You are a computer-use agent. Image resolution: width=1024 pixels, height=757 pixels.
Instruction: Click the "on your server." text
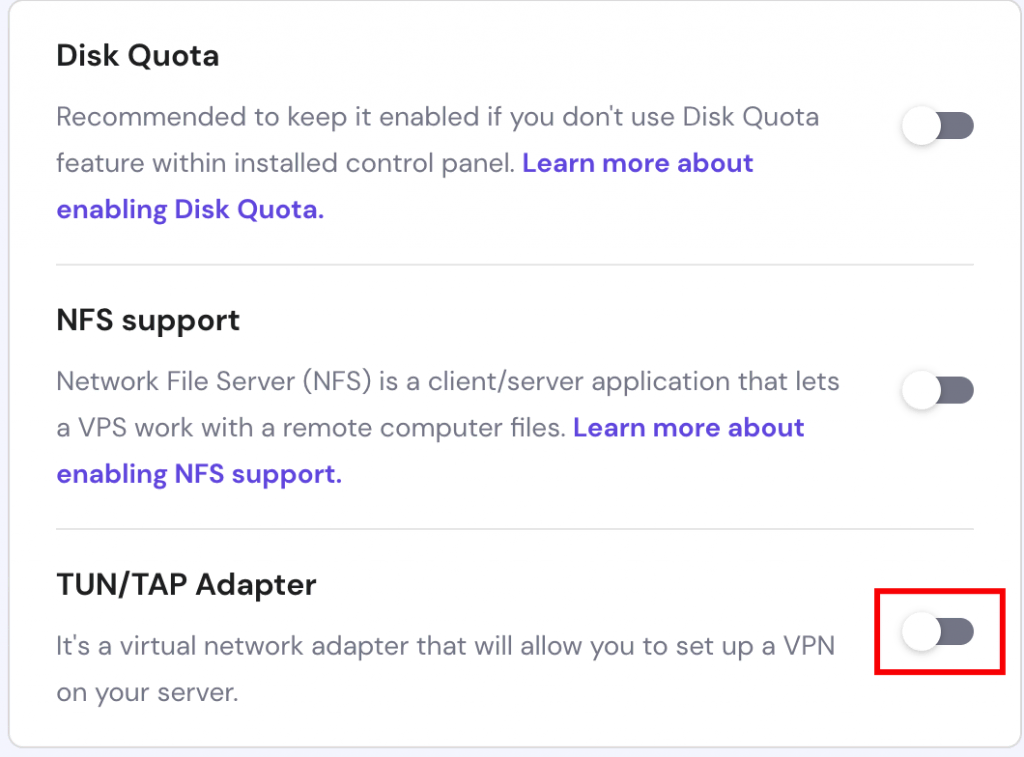(147, 692)
